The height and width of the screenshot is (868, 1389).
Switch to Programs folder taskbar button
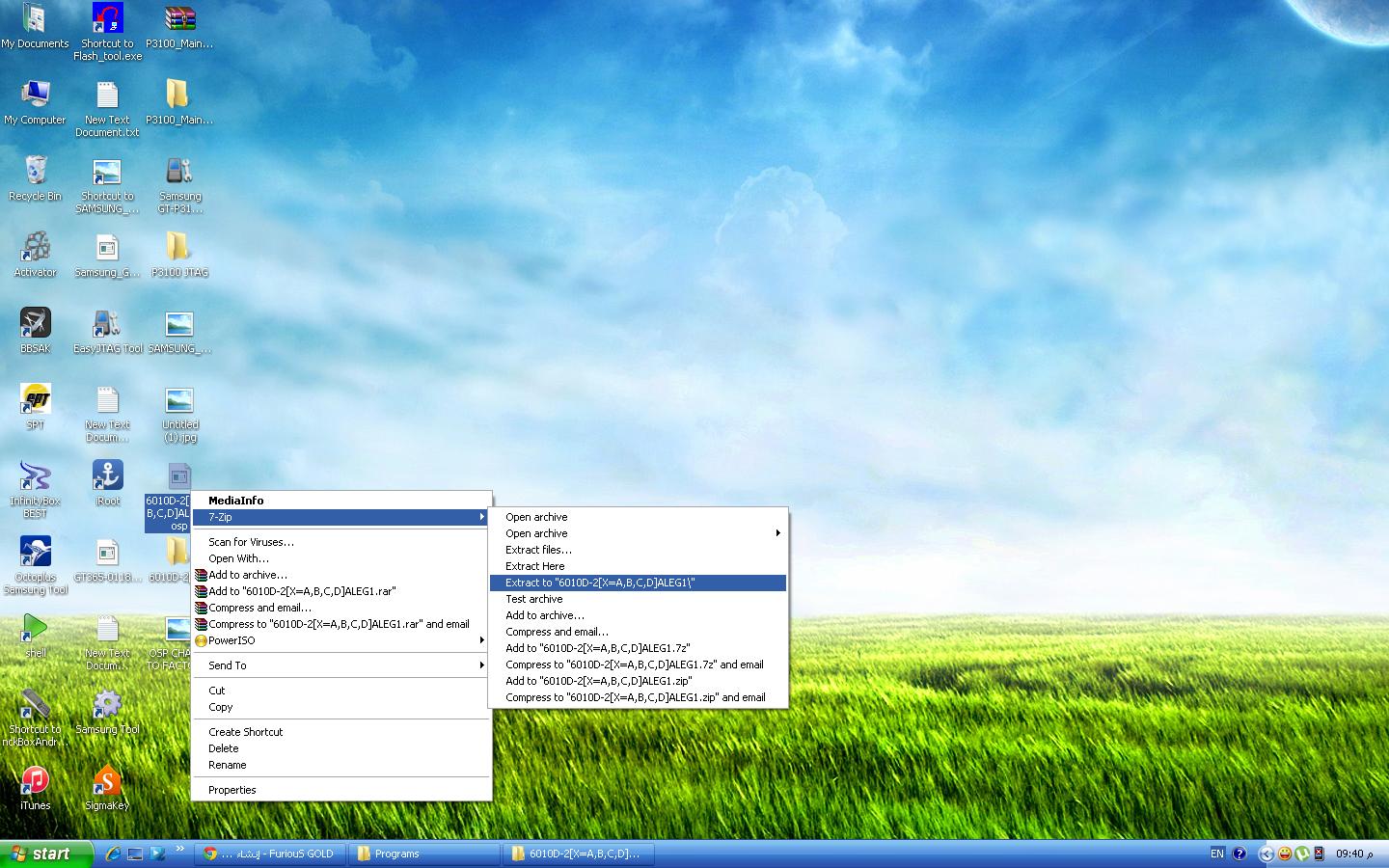coord(423,854)
